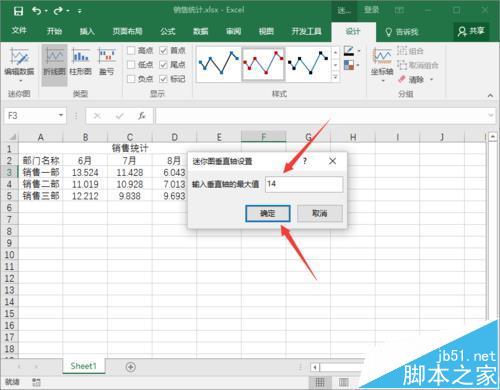The width and height of the screenshot is (500, 390).
Task: Switch to the 开发工具 tab
Action: (307, 31)
